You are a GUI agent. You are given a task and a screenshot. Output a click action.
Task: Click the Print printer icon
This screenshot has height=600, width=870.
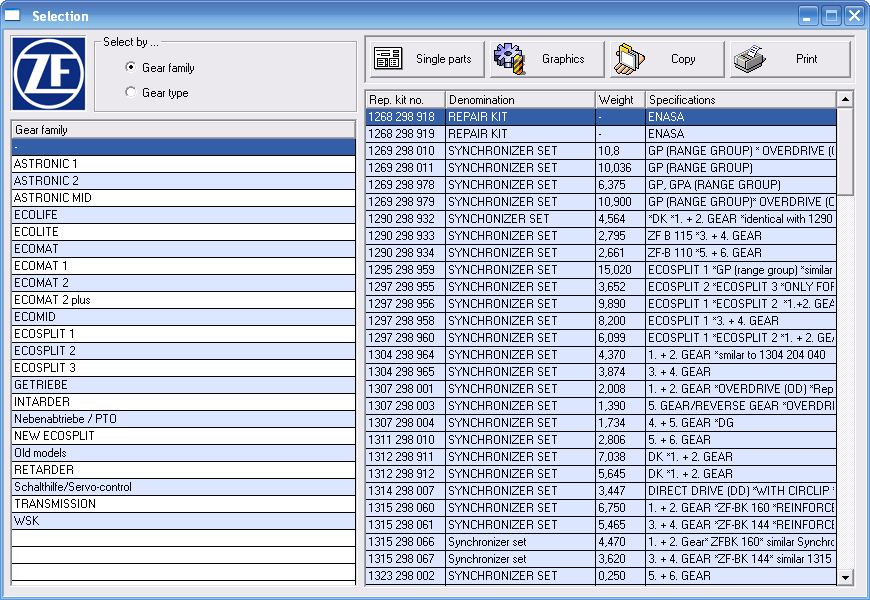click(750, 59)
